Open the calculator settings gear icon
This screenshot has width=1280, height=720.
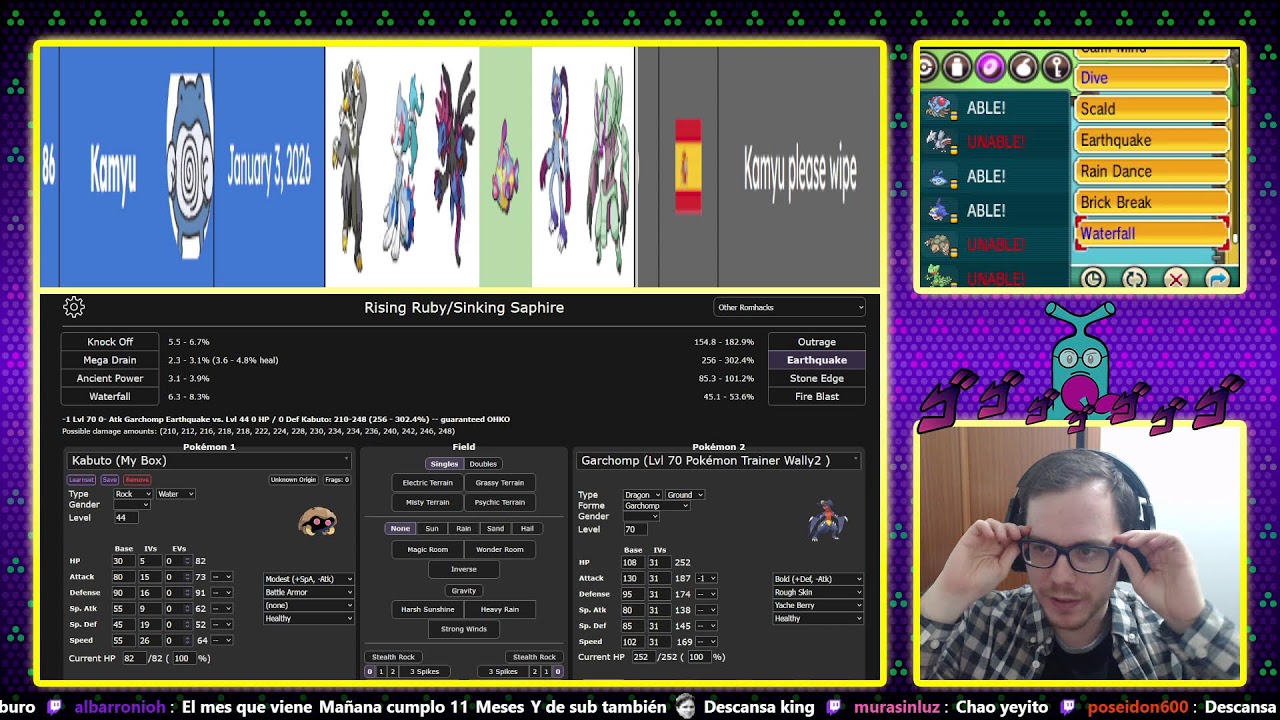click(x=74, y=307)
